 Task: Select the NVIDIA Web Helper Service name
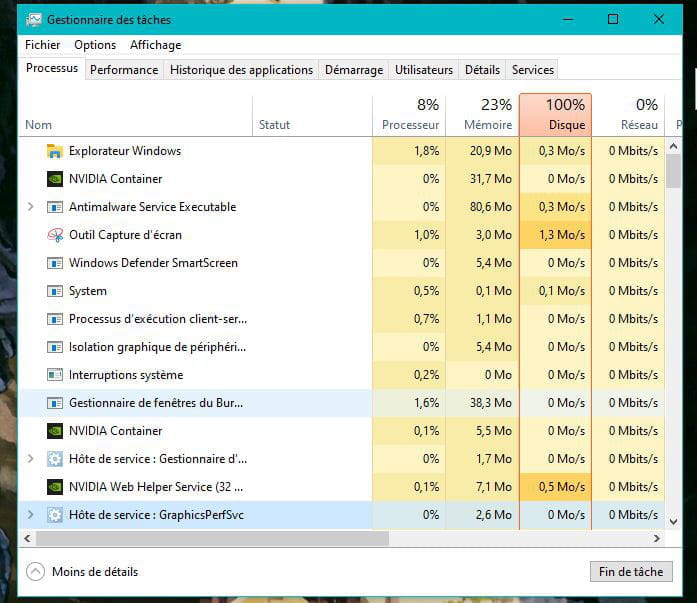pyautogui.click(x=156, y=487)
